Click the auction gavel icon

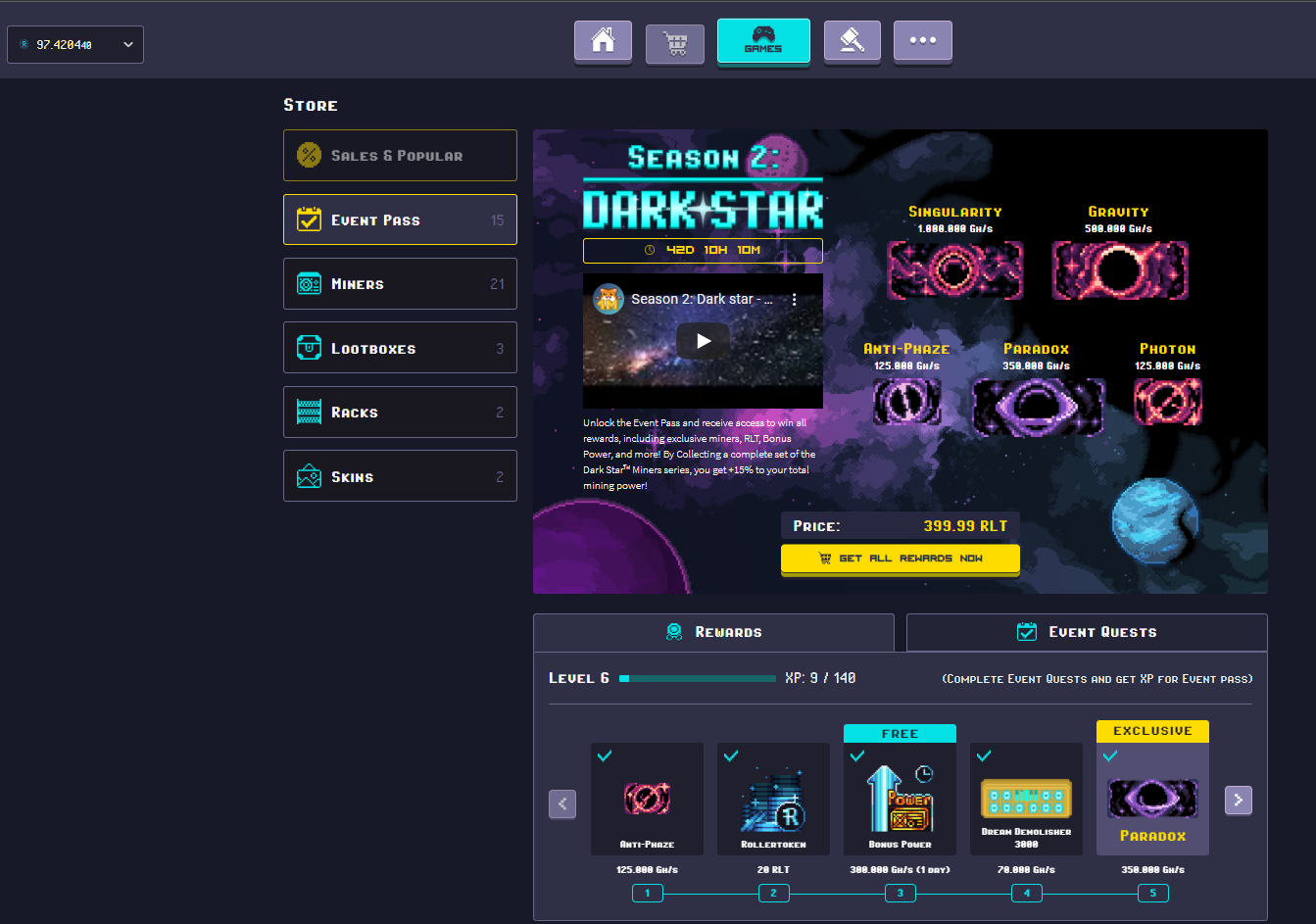pyautogui.click(x=852, y=41)
